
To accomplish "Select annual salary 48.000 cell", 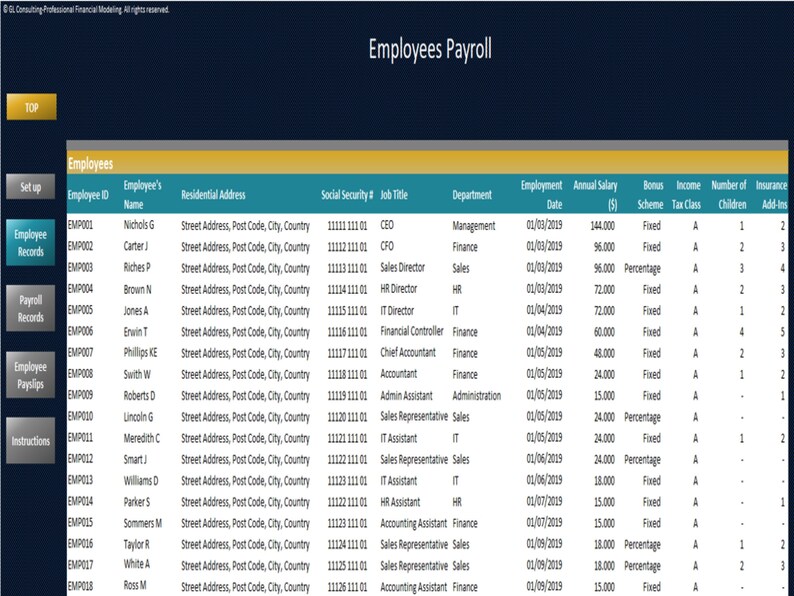I will point(604,353).
